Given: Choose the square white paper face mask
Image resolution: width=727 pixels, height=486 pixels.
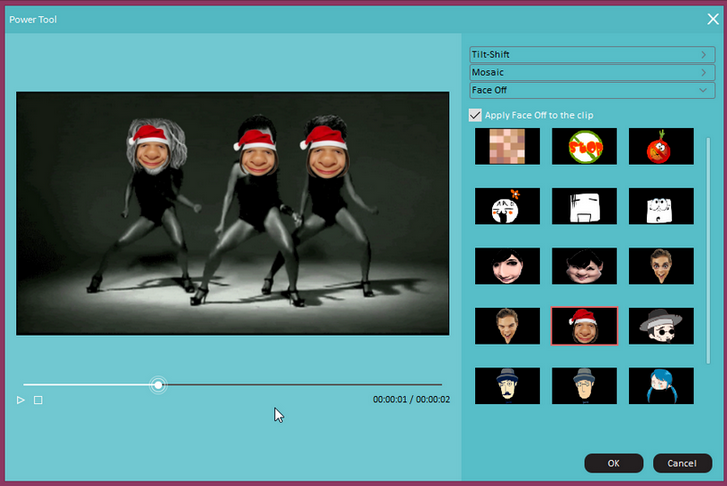Looking at the screenshot, I should tap(584, 206).
